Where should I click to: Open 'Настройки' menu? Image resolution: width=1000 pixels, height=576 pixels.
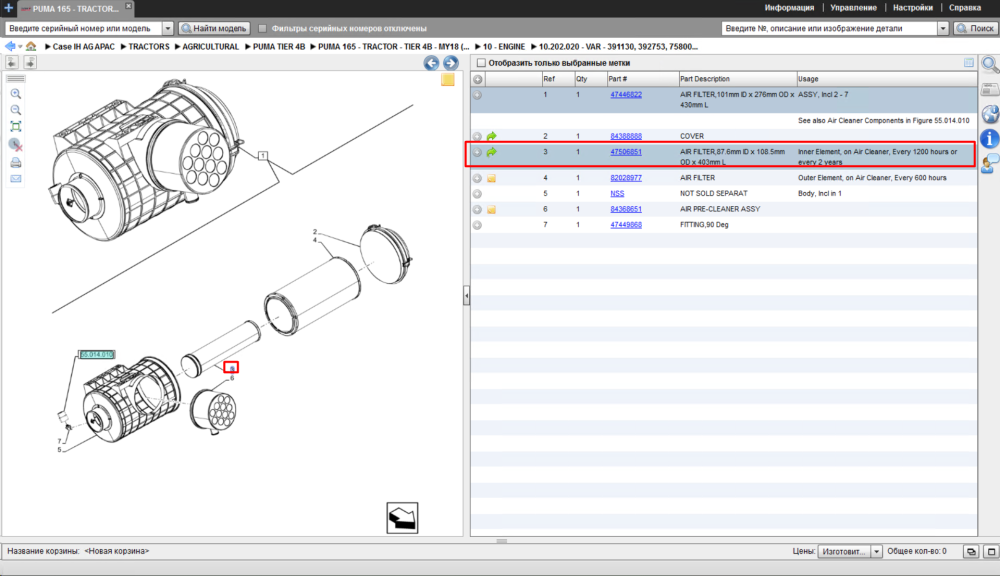click(x=913, y=8)
